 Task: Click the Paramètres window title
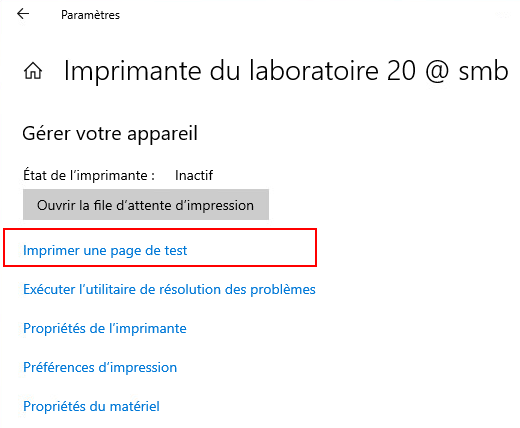coord(90,15)
